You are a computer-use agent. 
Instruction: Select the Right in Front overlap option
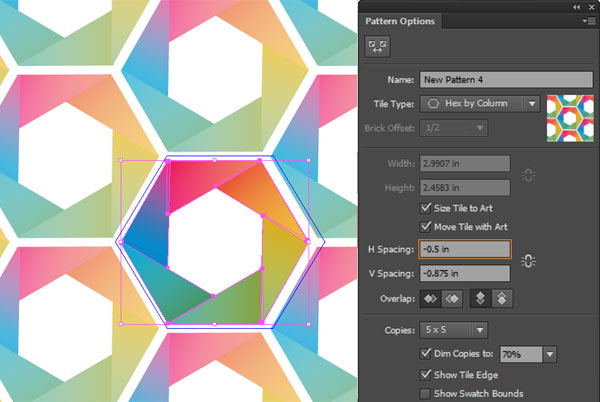(451, 298)
